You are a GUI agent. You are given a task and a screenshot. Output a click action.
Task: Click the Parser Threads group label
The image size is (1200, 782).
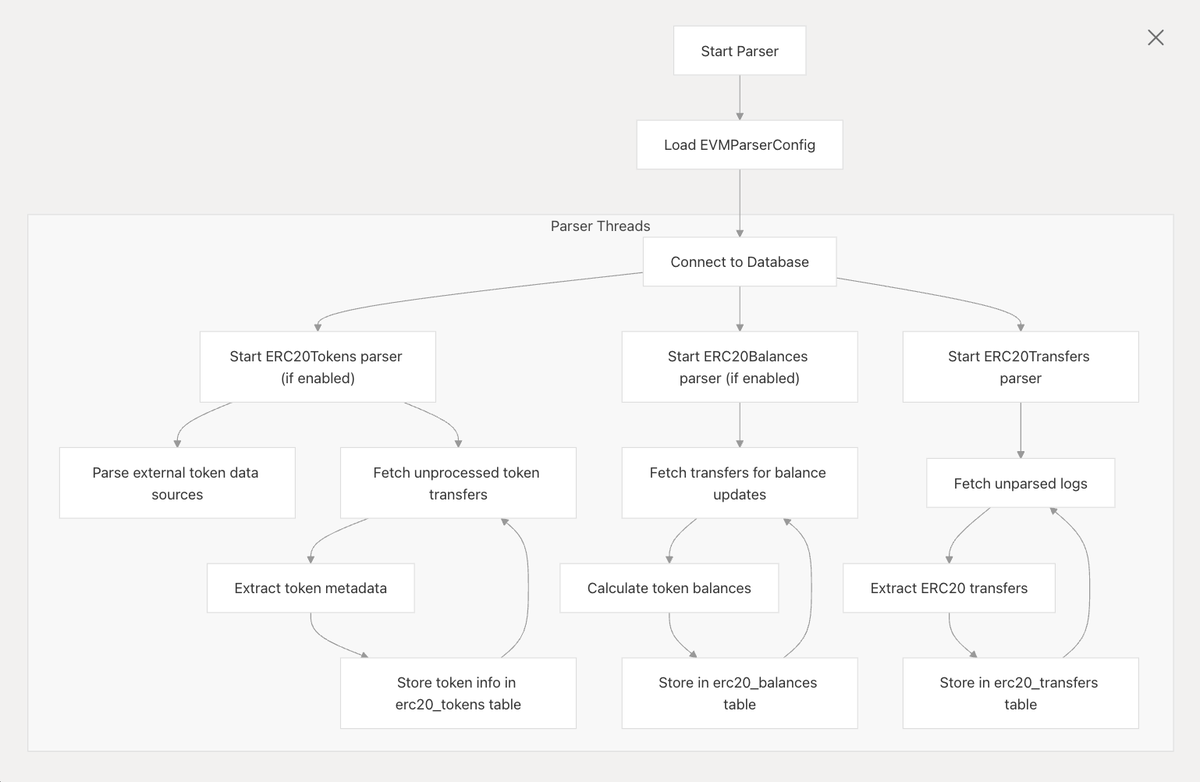(600, 226)
